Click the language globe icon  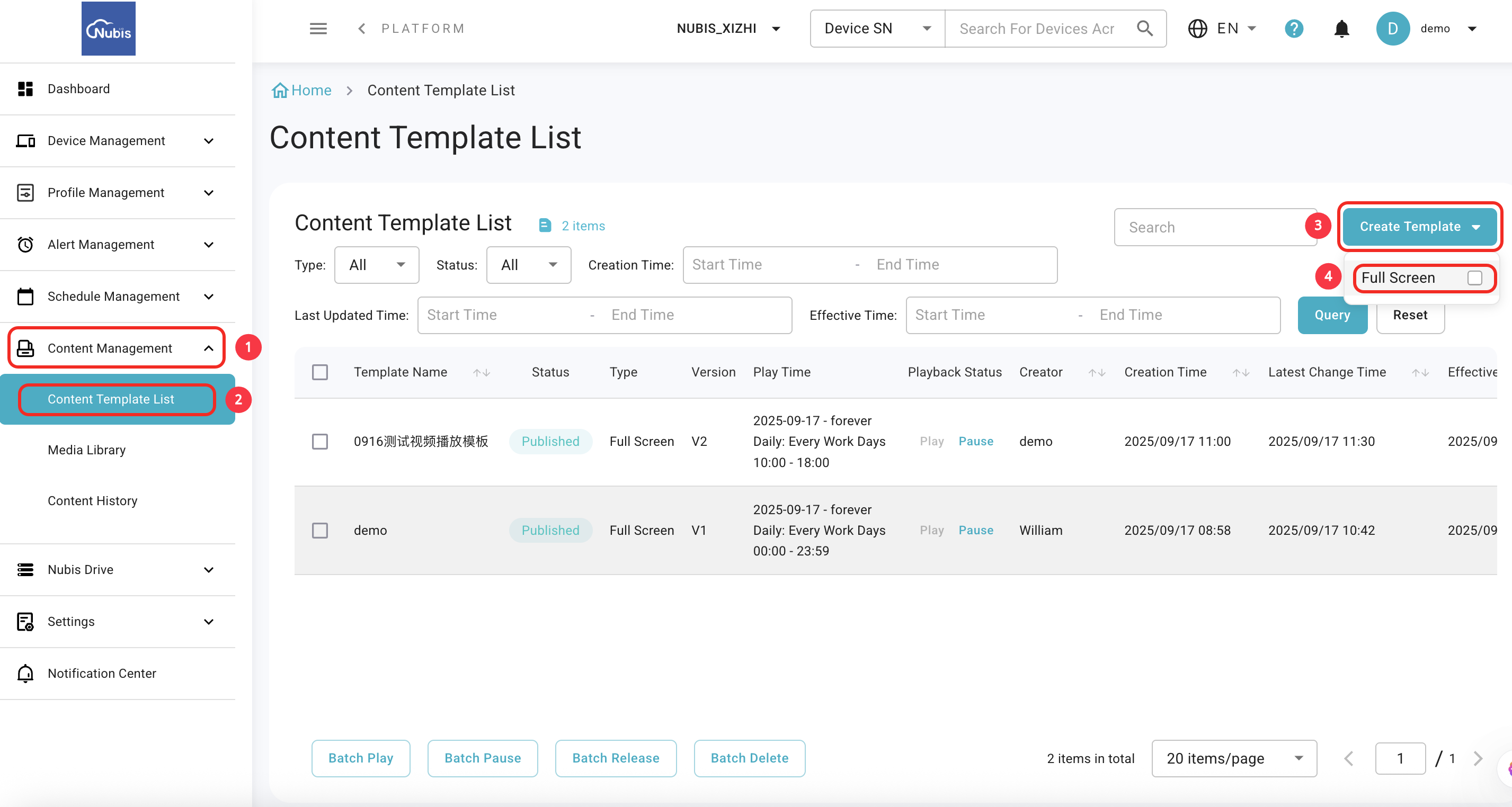[x=1197, y=28]
